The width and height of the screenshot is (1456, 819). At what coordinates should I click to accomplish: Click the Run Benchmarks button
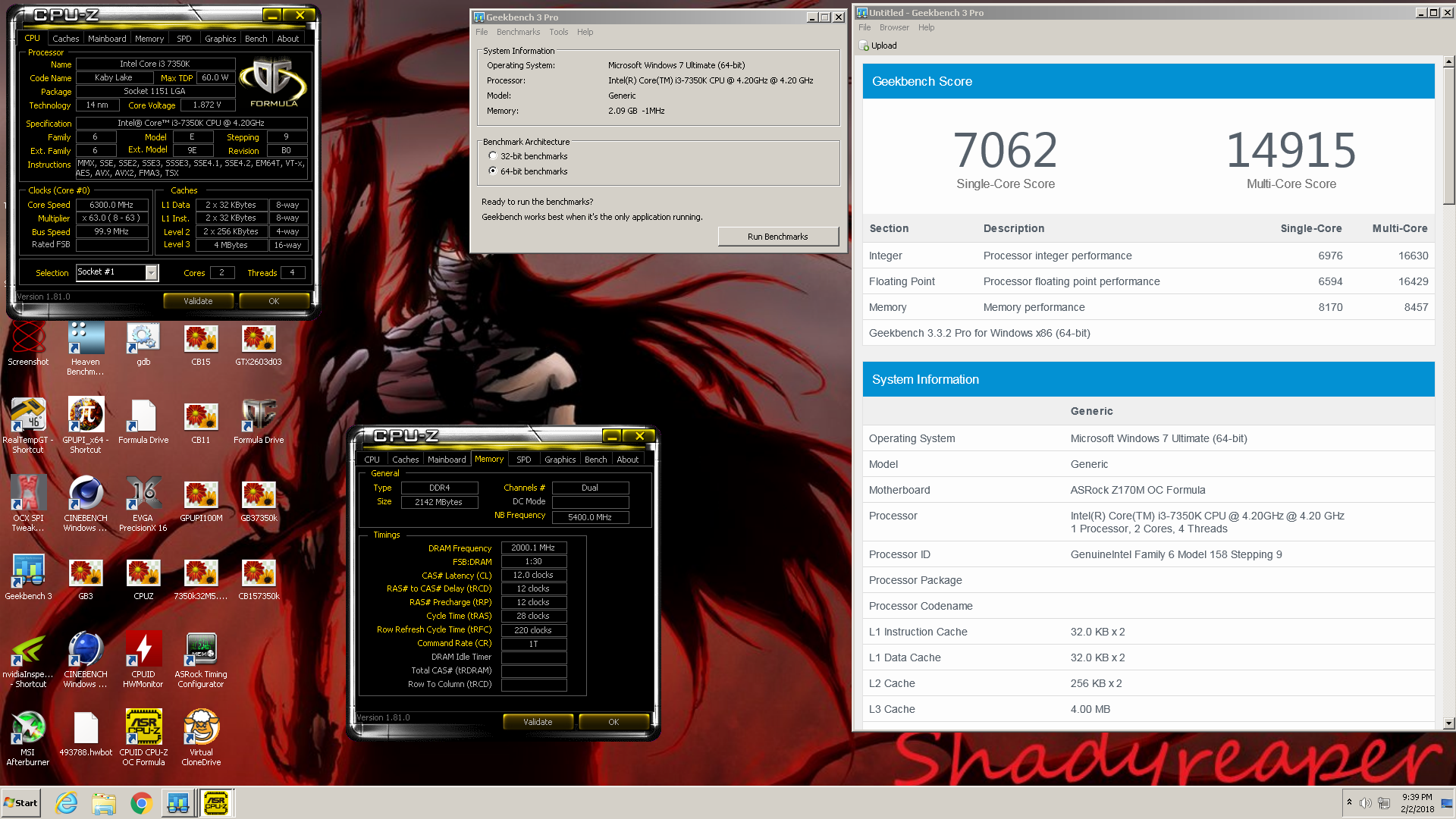point(778,237)
